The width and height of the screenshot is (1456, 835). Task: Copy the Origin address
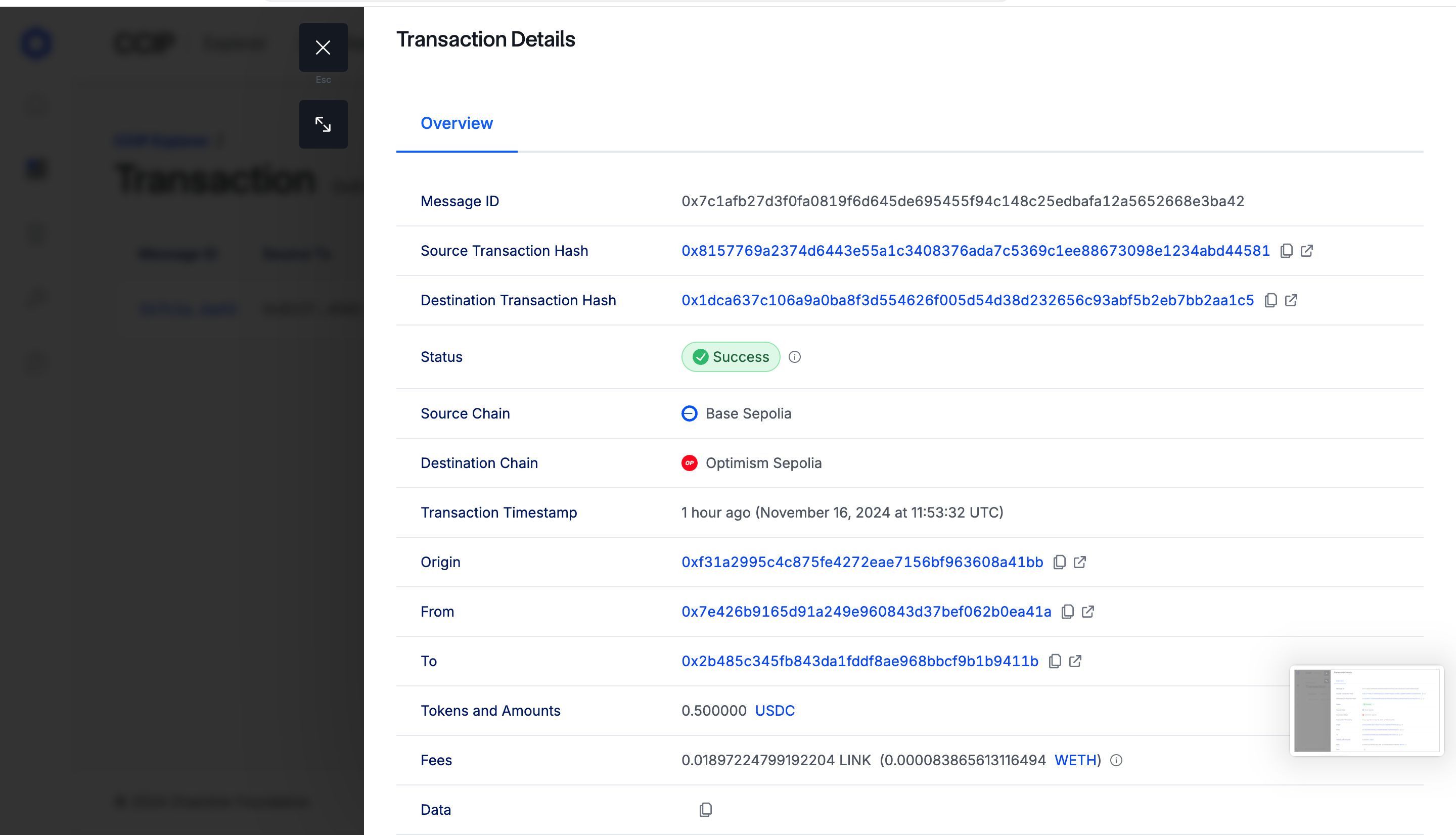pyautogui.click(x=1059, y=562)
